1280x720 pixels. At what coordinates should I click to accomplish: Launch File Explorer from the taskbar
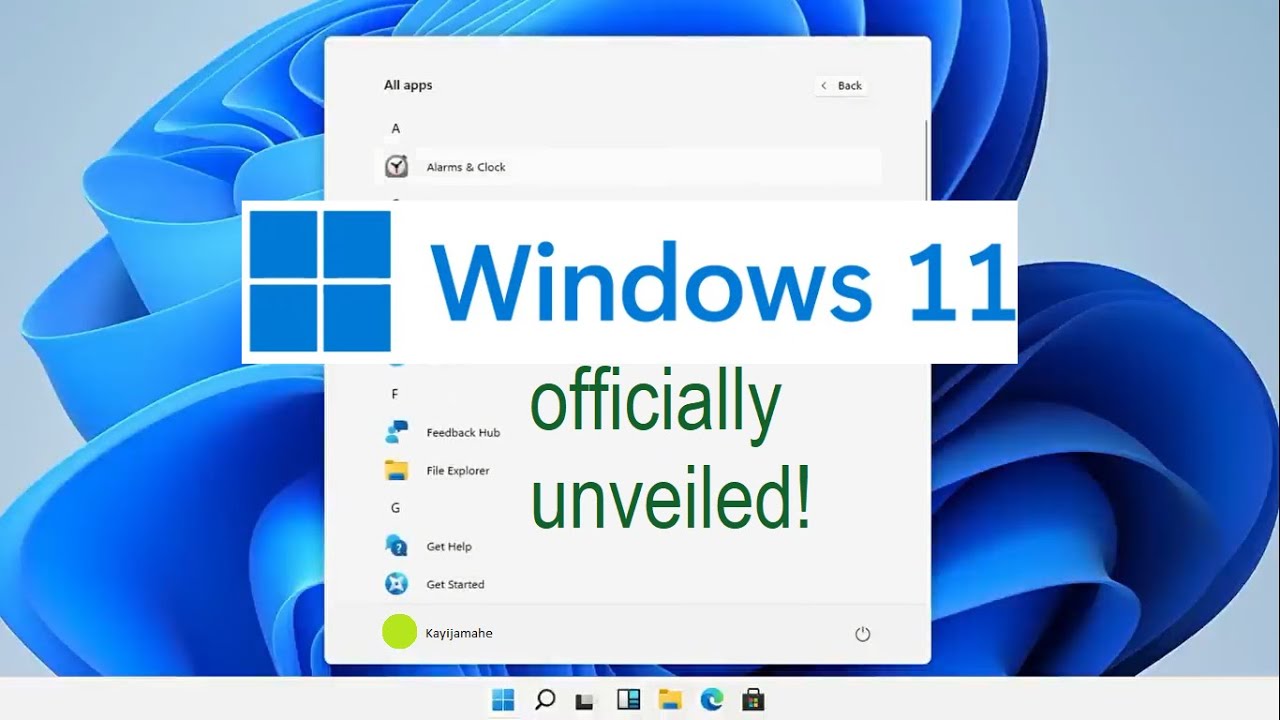pyautogui.click(x=670, y=700)
